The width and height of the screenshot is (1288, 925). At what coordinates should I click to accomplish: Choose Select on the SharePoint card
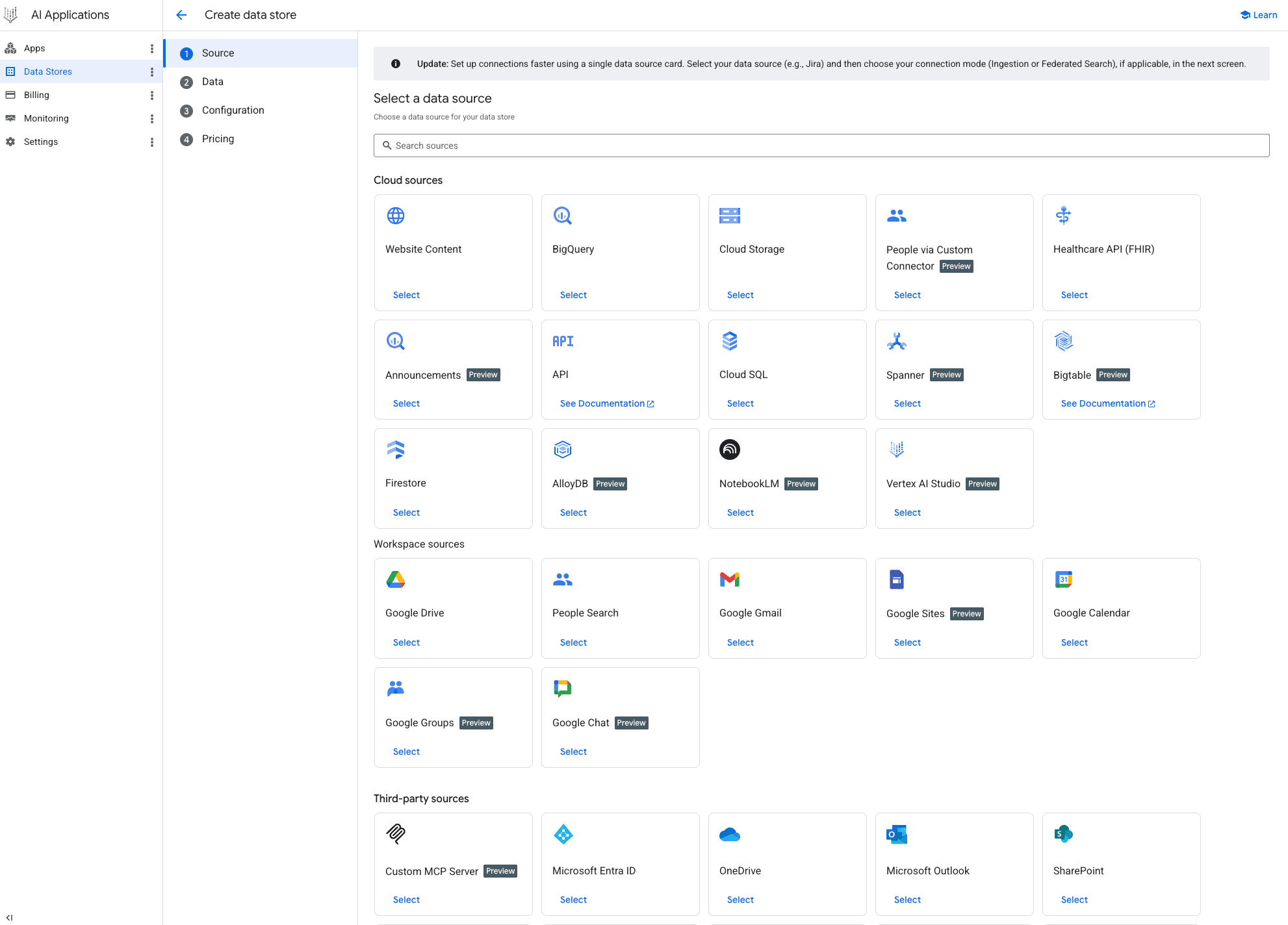(x=1074, y=900)
